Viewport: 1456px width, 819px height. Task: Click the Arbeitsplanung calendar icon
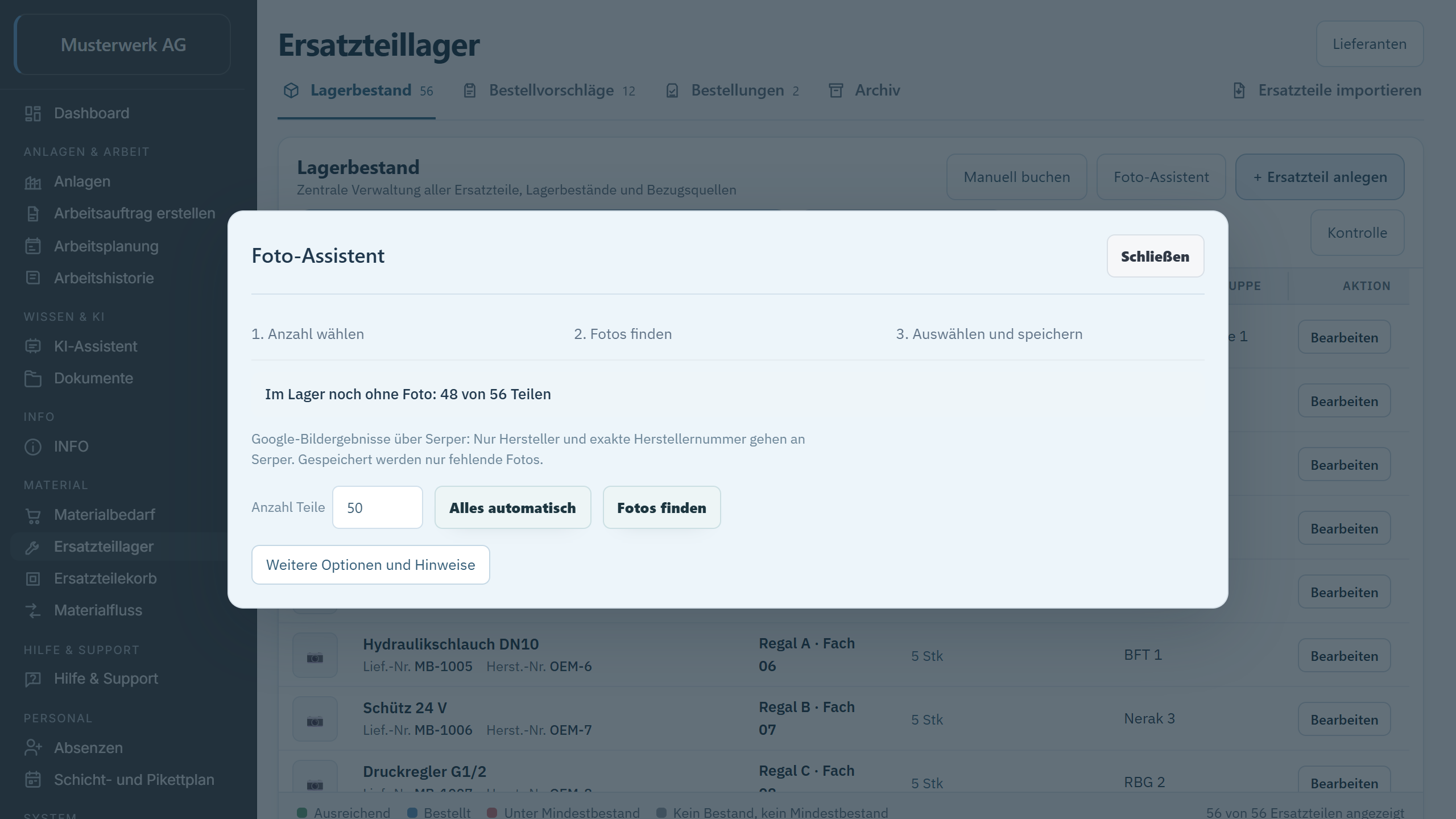[x=33, y=246]
